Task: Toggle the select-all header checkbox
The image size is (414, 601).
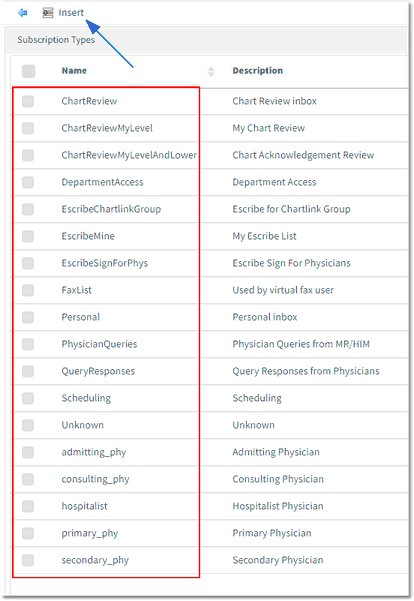Action: (x=28, y=71)
